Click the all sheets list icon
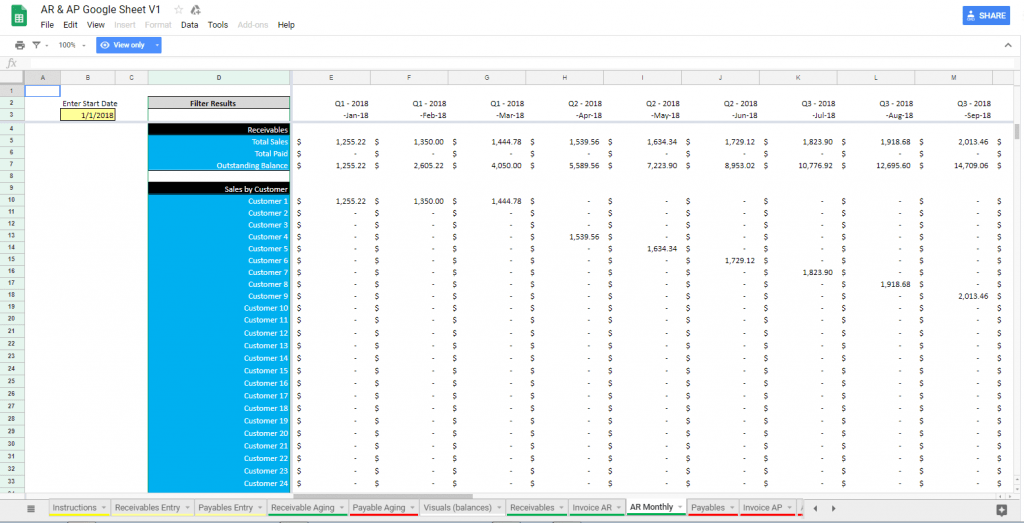The width and height of the screenshot is (1024, 523). coord(31,509)
